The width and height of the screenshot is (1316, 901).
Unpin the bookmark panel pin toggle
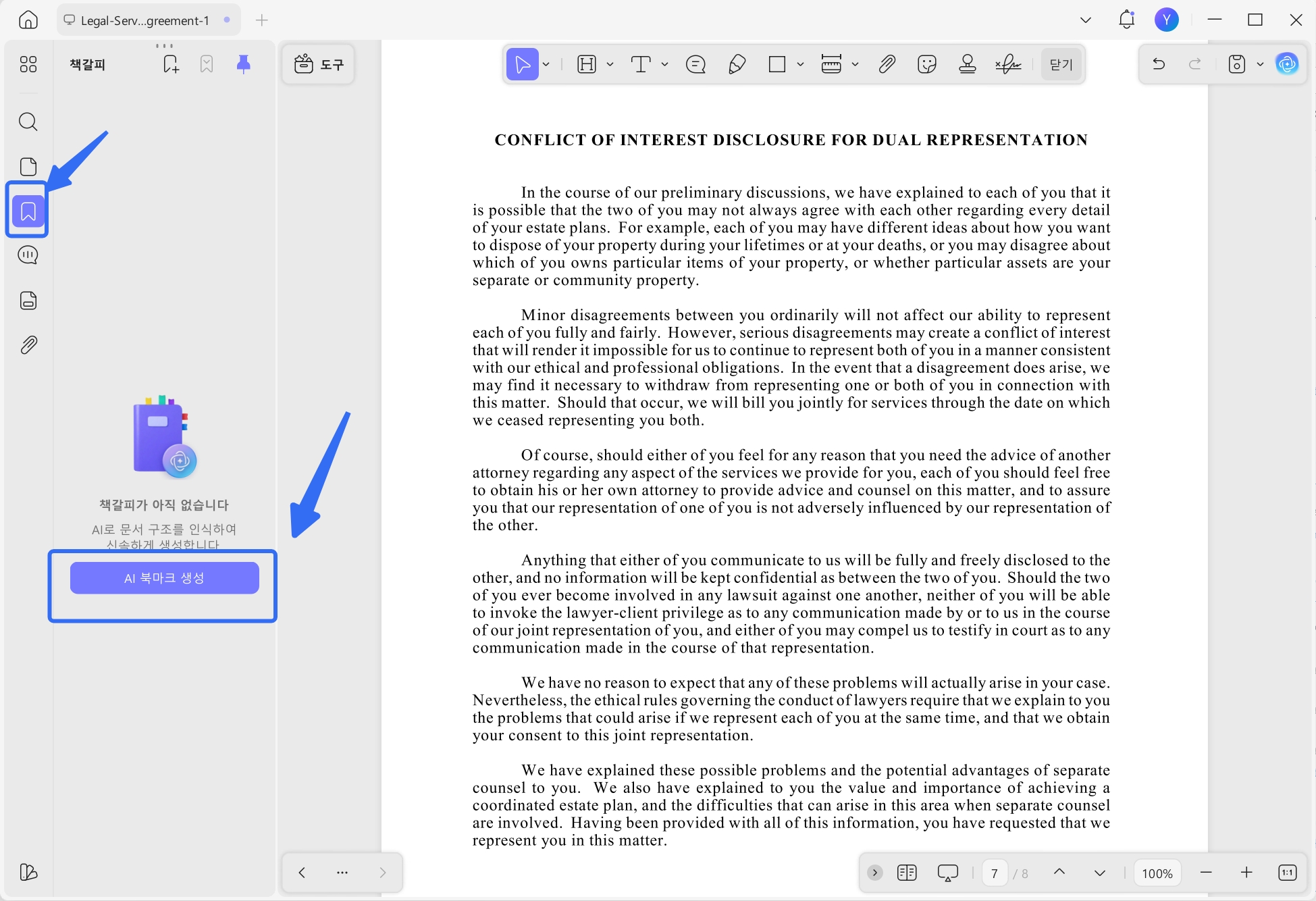click(x=243, y=63)
